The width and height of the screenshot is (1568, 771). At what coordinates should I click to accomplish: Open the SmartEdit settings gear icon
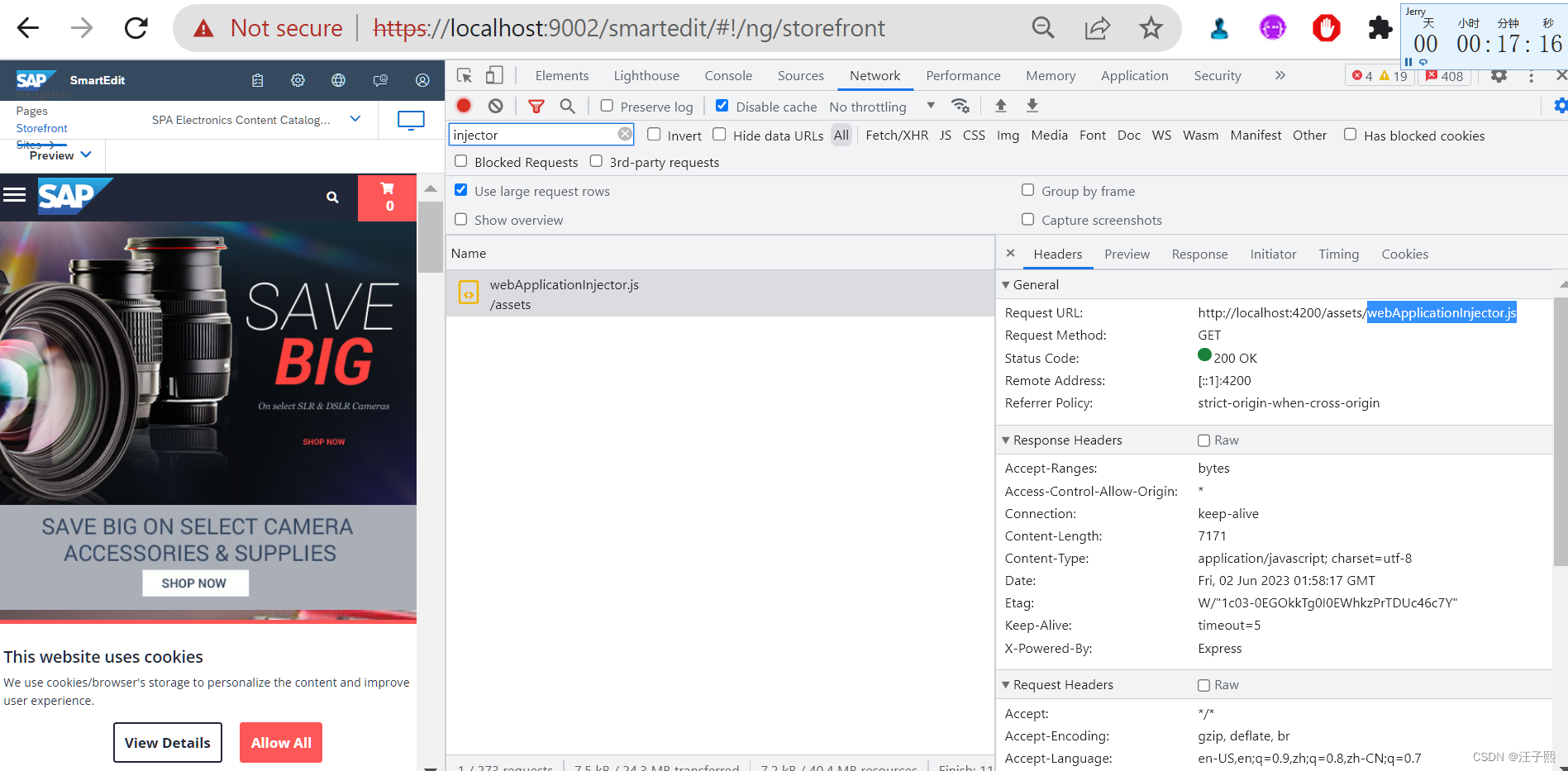tap(298, 80)
